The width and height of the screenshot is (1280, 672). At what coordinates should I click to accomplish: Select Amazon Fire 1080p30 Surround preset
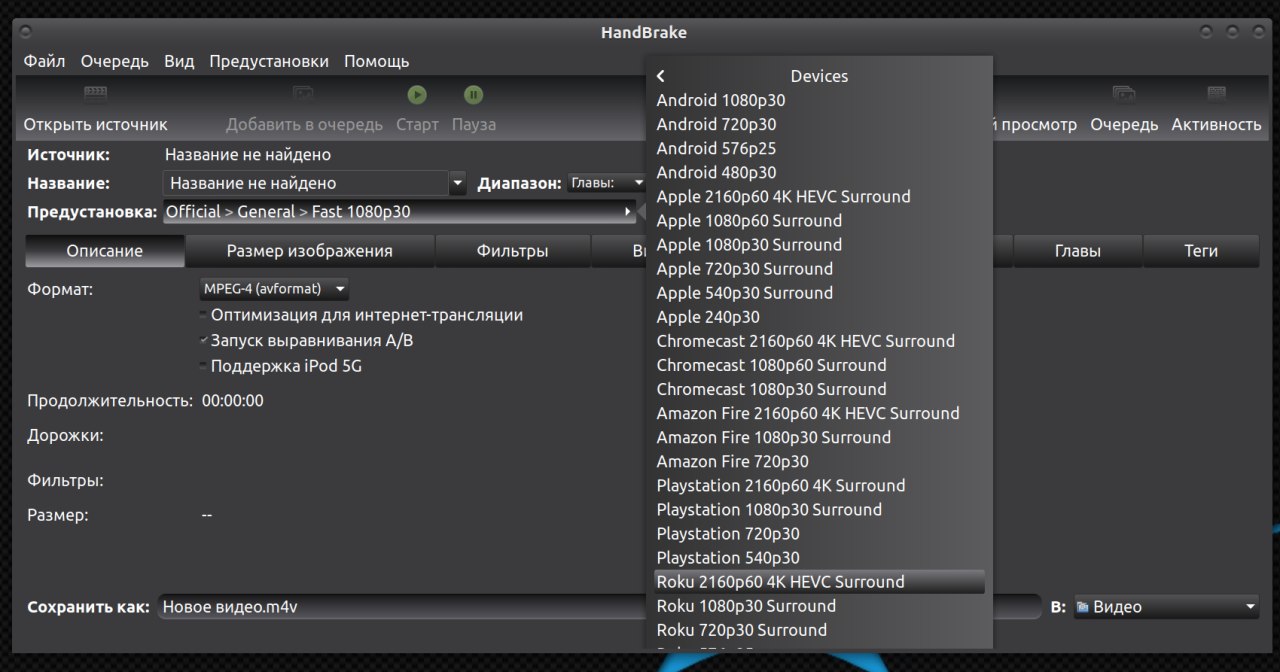(x=819, y=437)
